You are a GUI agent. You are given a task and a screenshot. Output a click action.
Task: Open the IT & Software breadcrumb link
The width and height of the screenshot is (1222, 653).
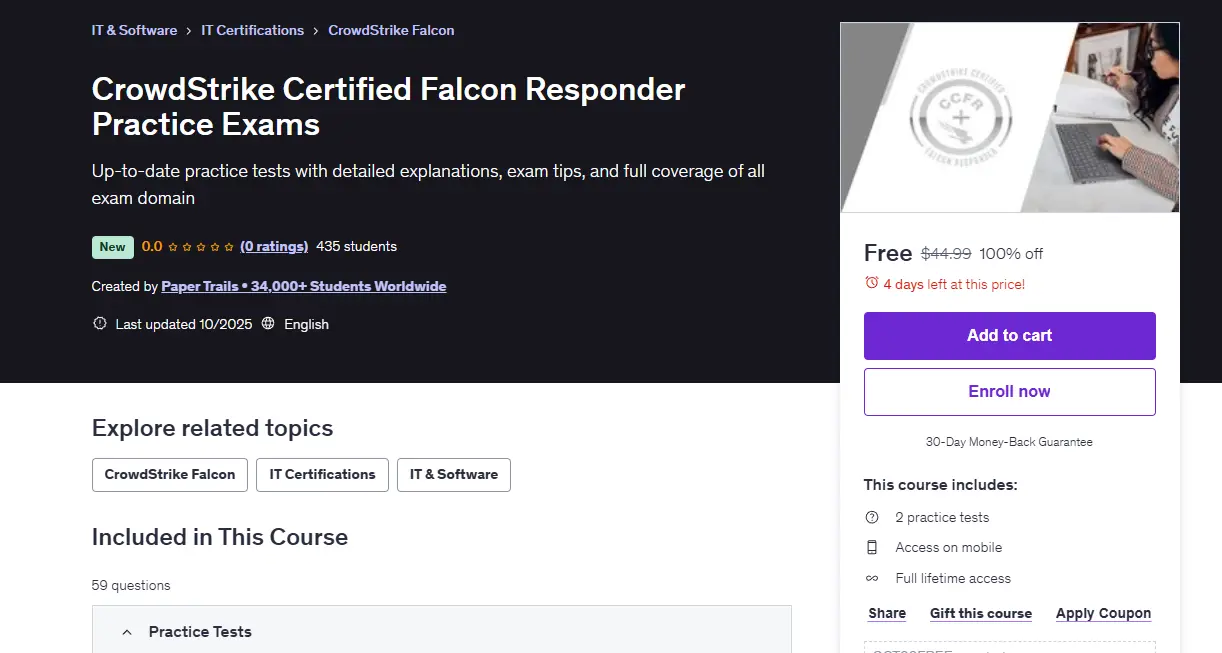(x=134, y=30)
